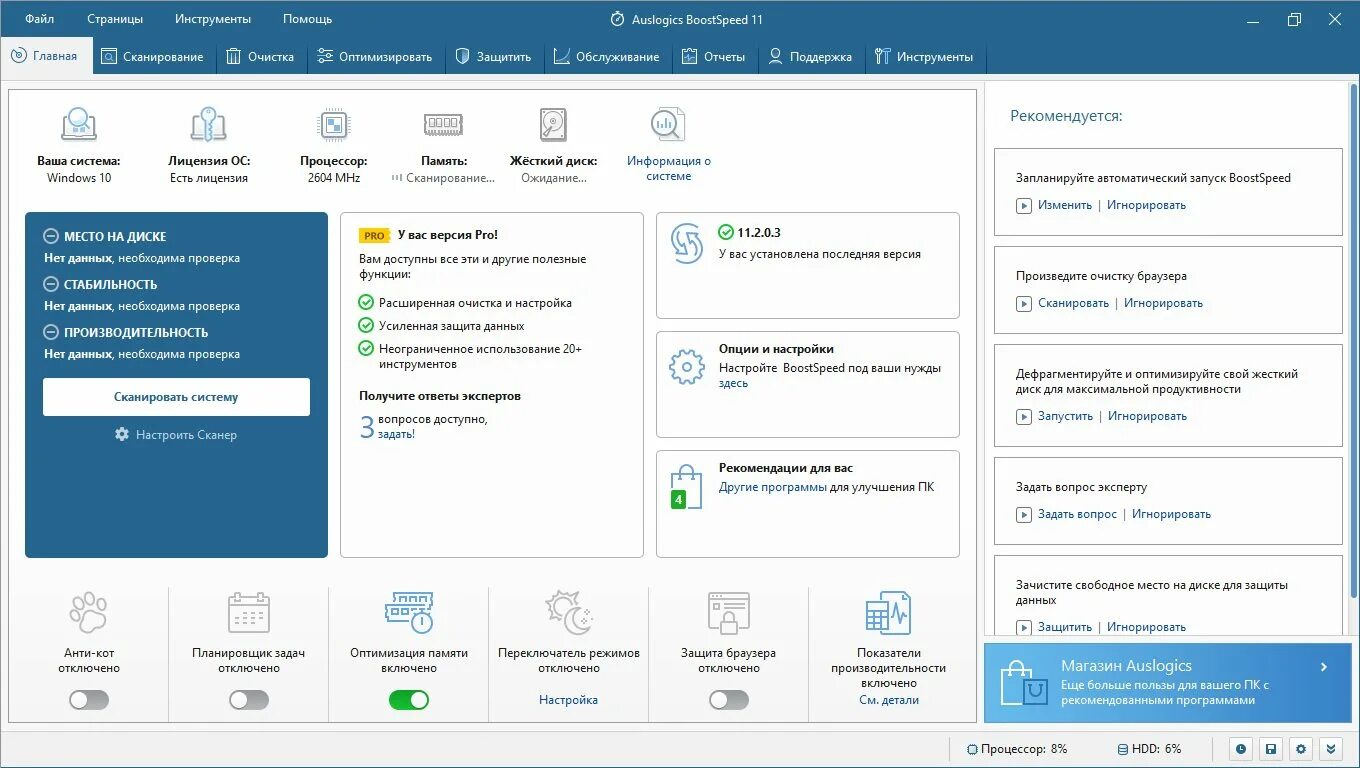Click the Показатели производительности chart icon
Viewport: 1360px width, 768px height.
click(x=888, y=613)
